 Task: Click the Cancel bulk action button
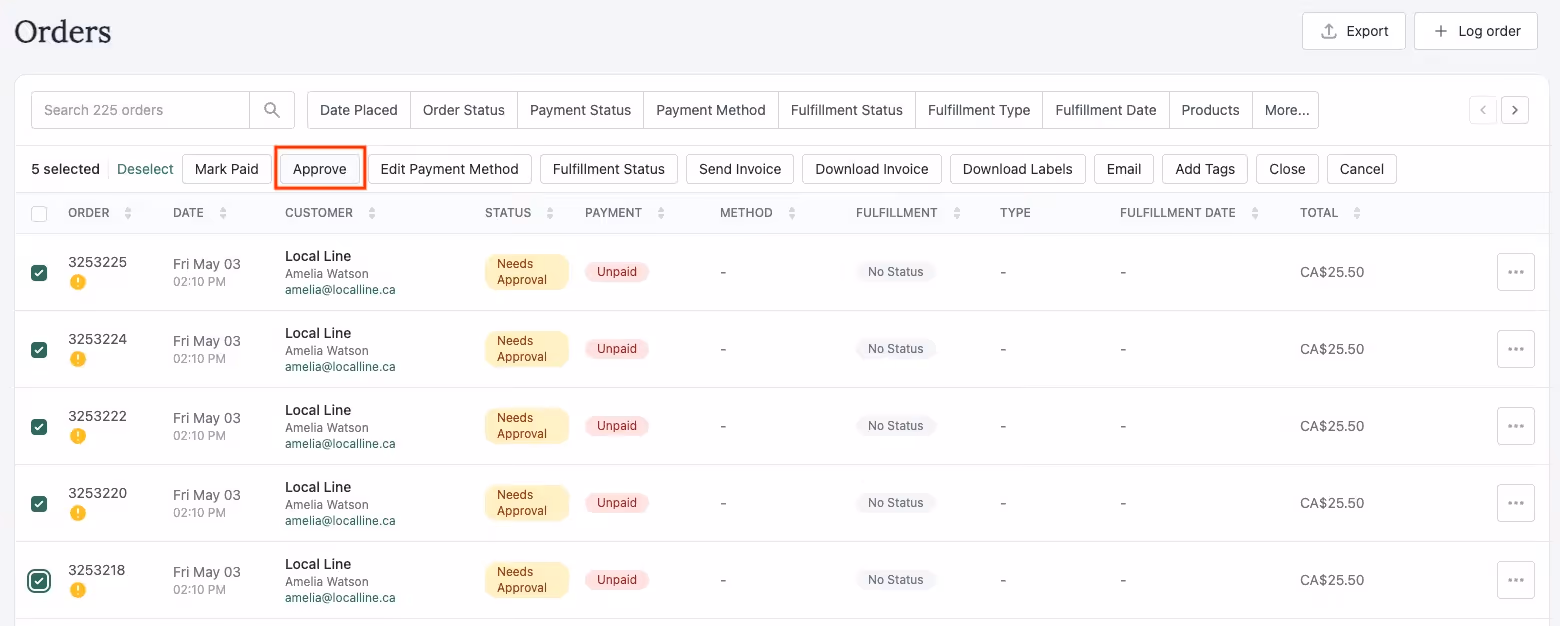1362,169
